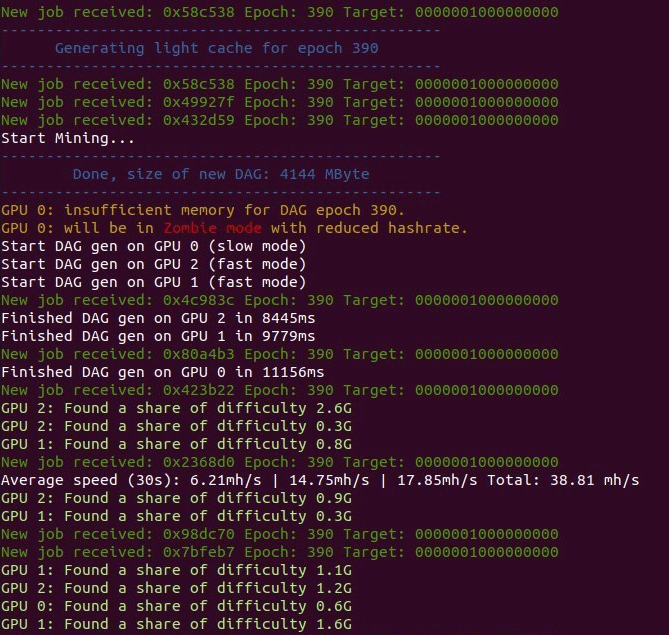Click the "Done, size of new DAG" message
Image resolution: width=669 pixels, height=635 pixels.
[x=220, y=174]
